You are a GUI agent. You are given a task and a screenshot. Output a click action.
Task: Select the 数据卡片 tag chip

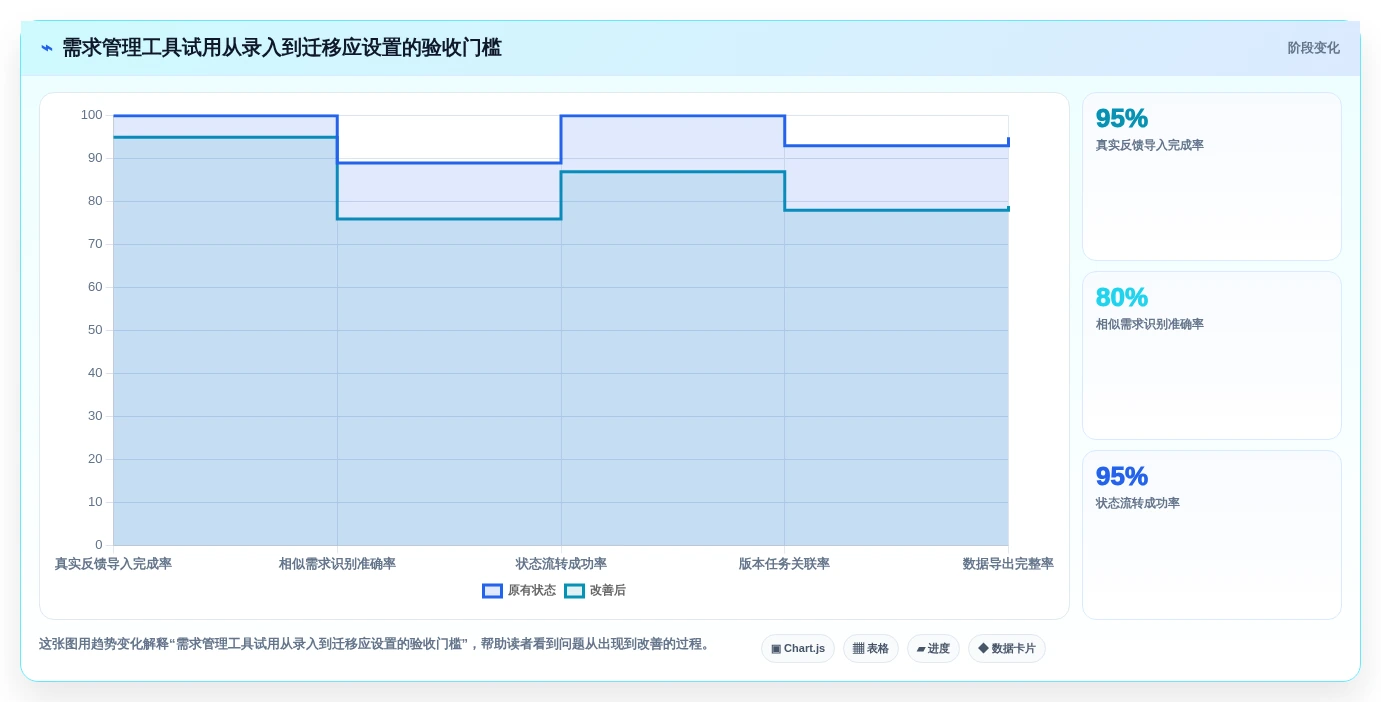pyautogui.click(x=1006, y=649)
